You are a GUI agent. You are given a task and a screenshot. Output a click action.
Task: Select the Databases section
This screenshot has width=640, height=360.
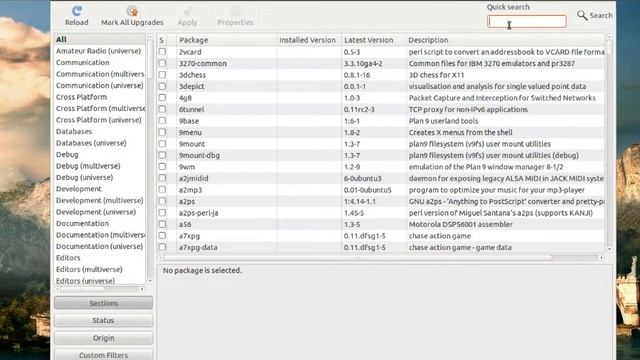(74, 131)
